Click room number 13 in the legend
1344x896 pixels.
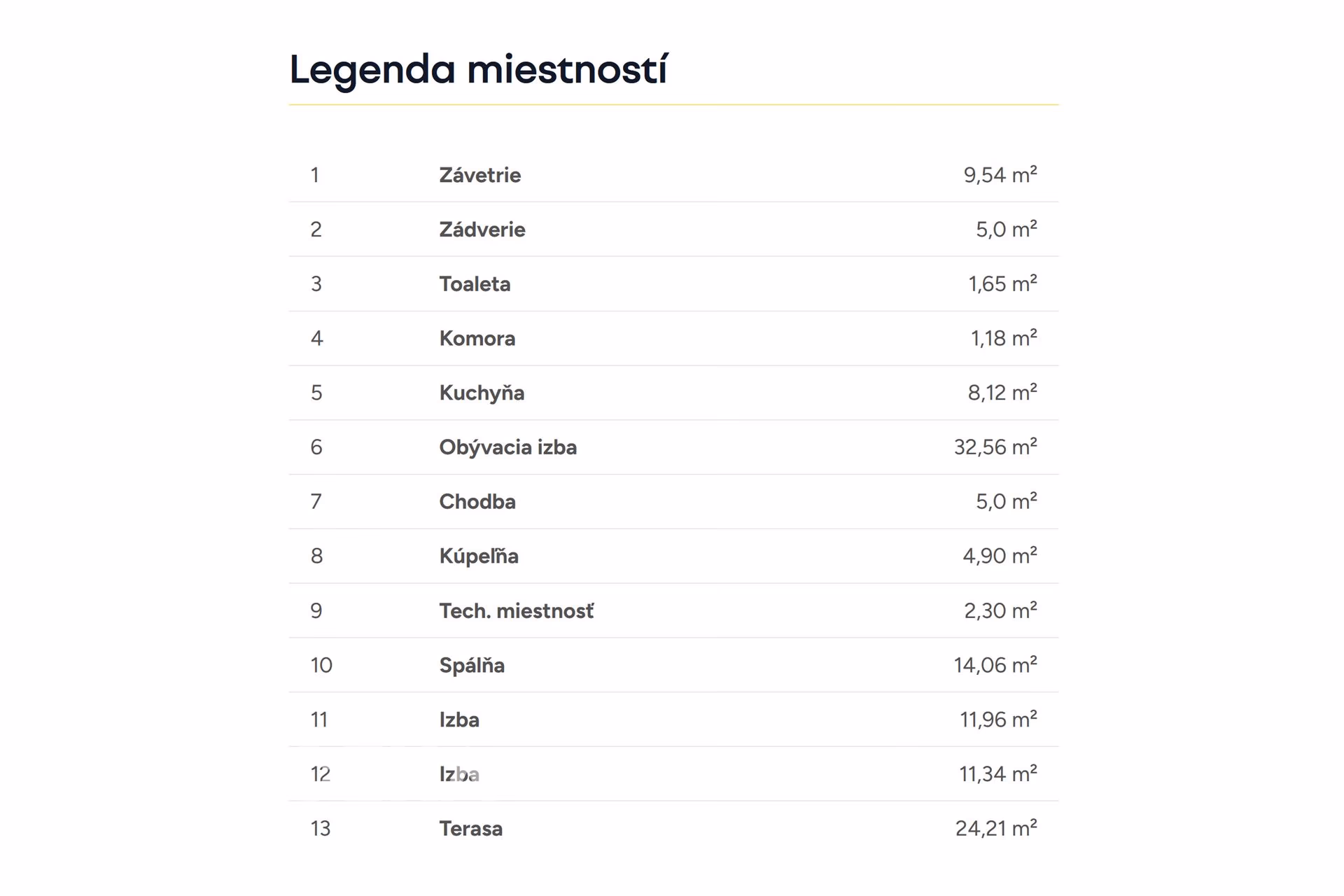pyautogui.click(x=321, y=829)
